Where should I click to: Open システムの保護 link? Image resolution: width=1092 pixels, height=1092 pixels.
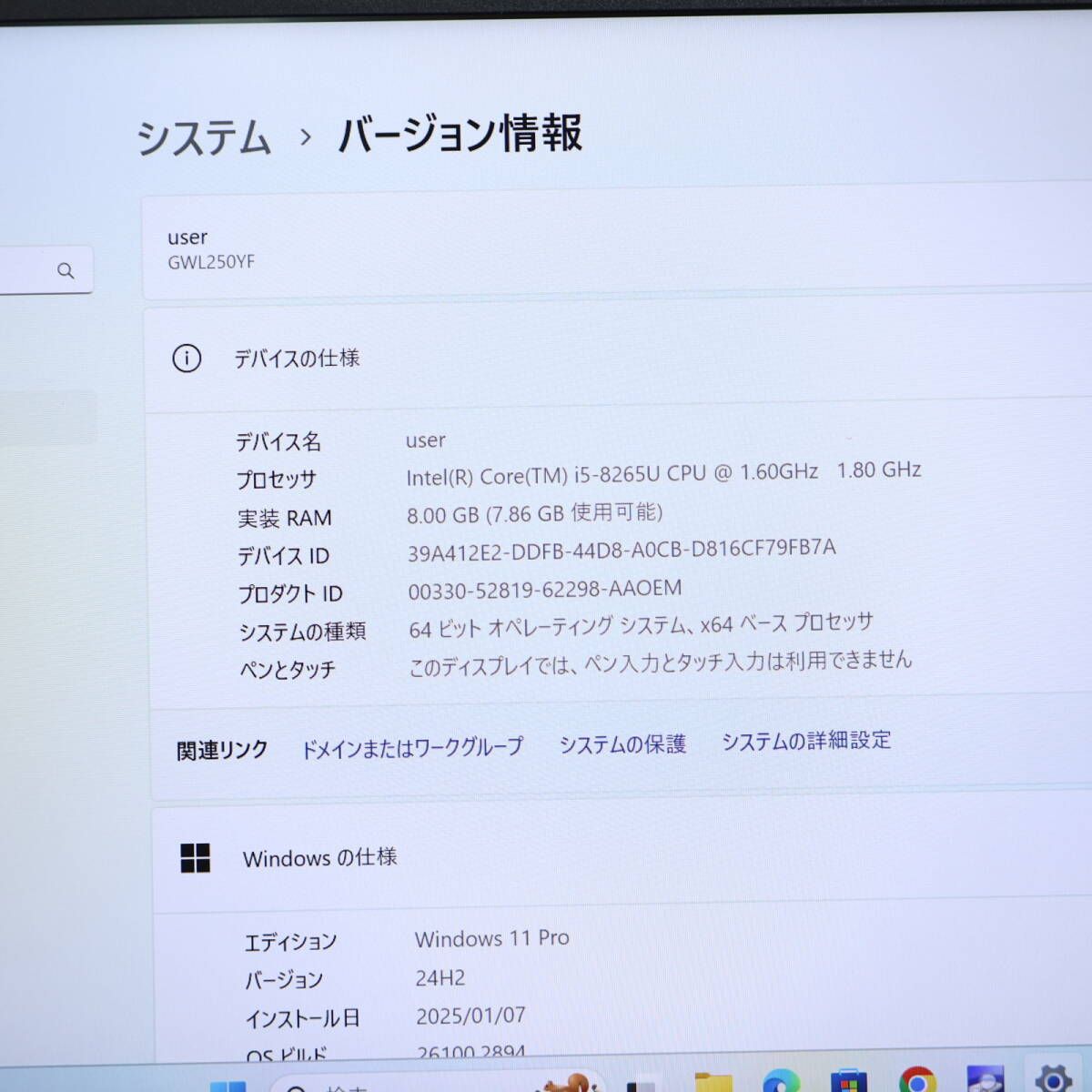(x=622, y=744)
